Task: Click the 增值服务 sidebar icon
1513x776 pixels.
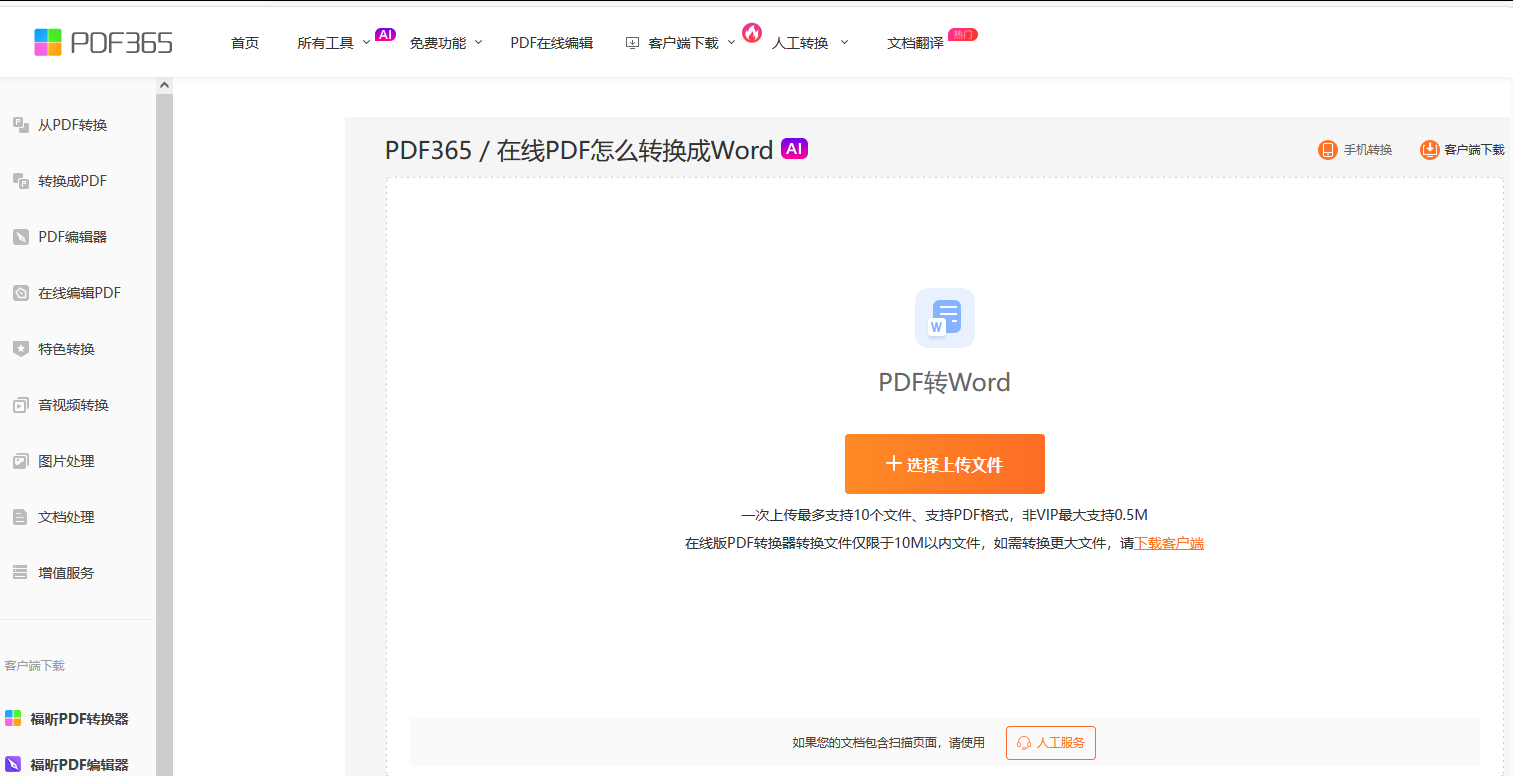Action: pyautogui.click(x=20, y=573)
